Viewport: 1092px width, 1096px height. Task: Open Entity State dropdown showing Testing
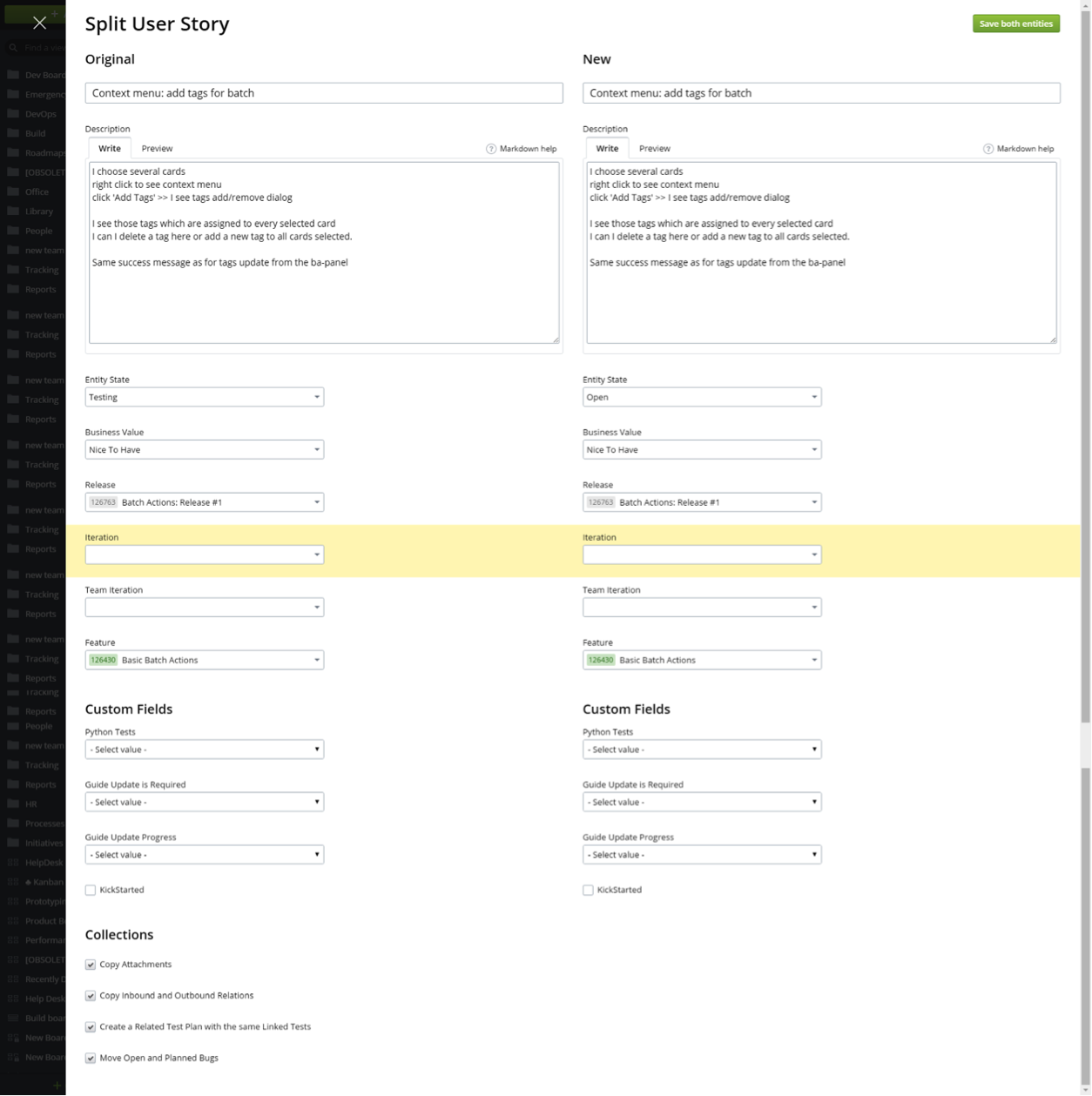point(205,397)
